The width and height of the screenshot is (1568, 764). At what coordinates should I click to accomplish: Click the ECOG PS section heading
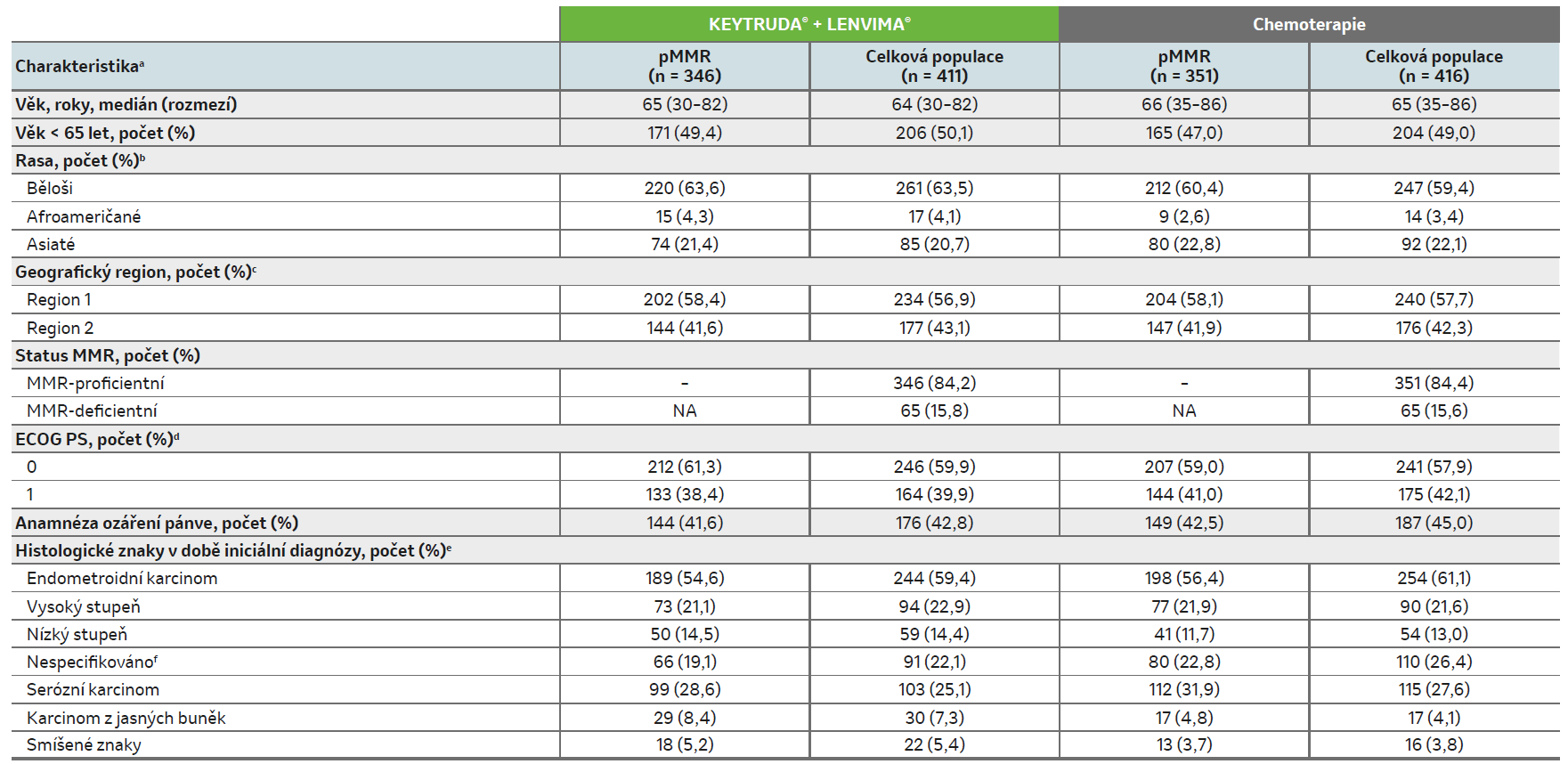click(96, 439)
